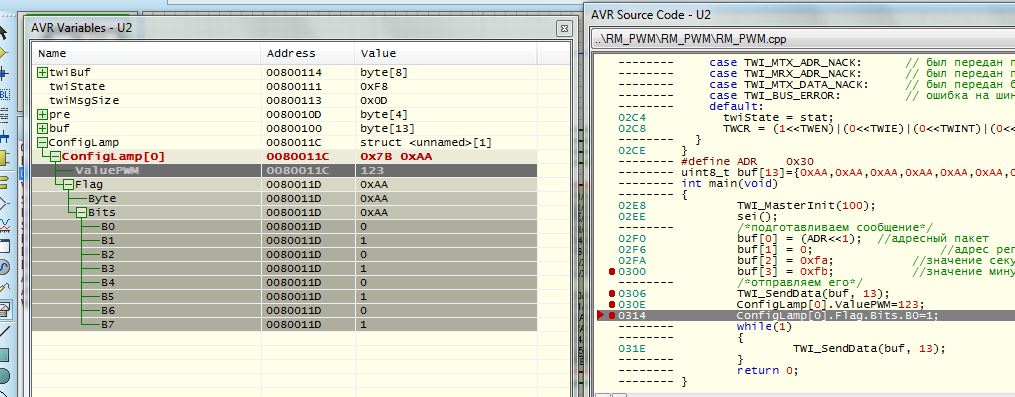1015x397 pixels.
Task: Collapse the Flag node
Action: [x=68, y=185]
